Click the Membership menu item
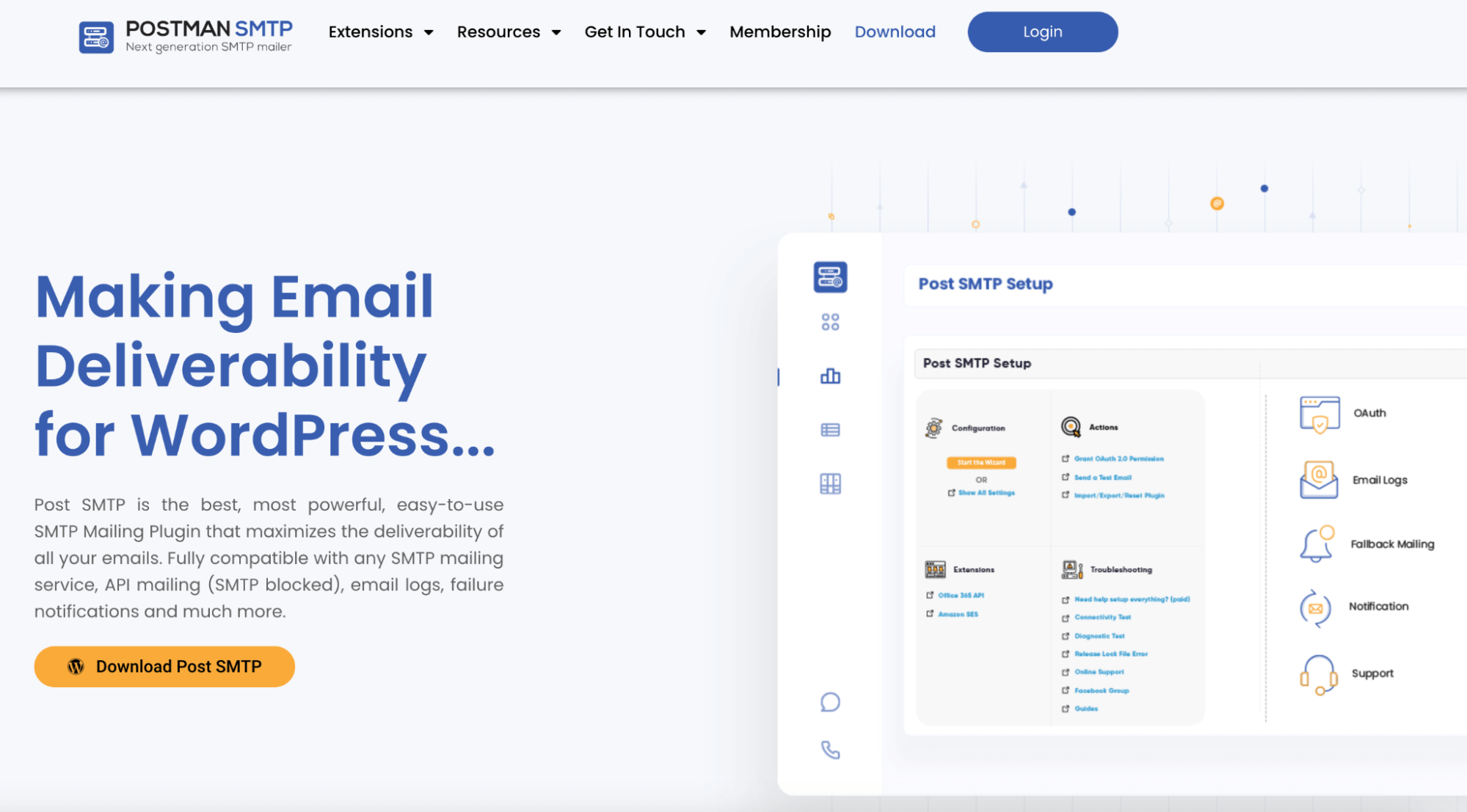This screenshot has width=1467, height=812. [x=780, y=31]
